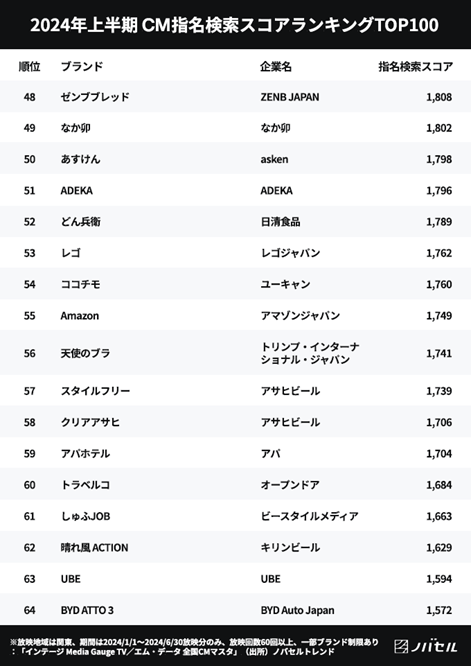
Task: Click the しゅふJOB brand name
Action: [x=85, y=516]
